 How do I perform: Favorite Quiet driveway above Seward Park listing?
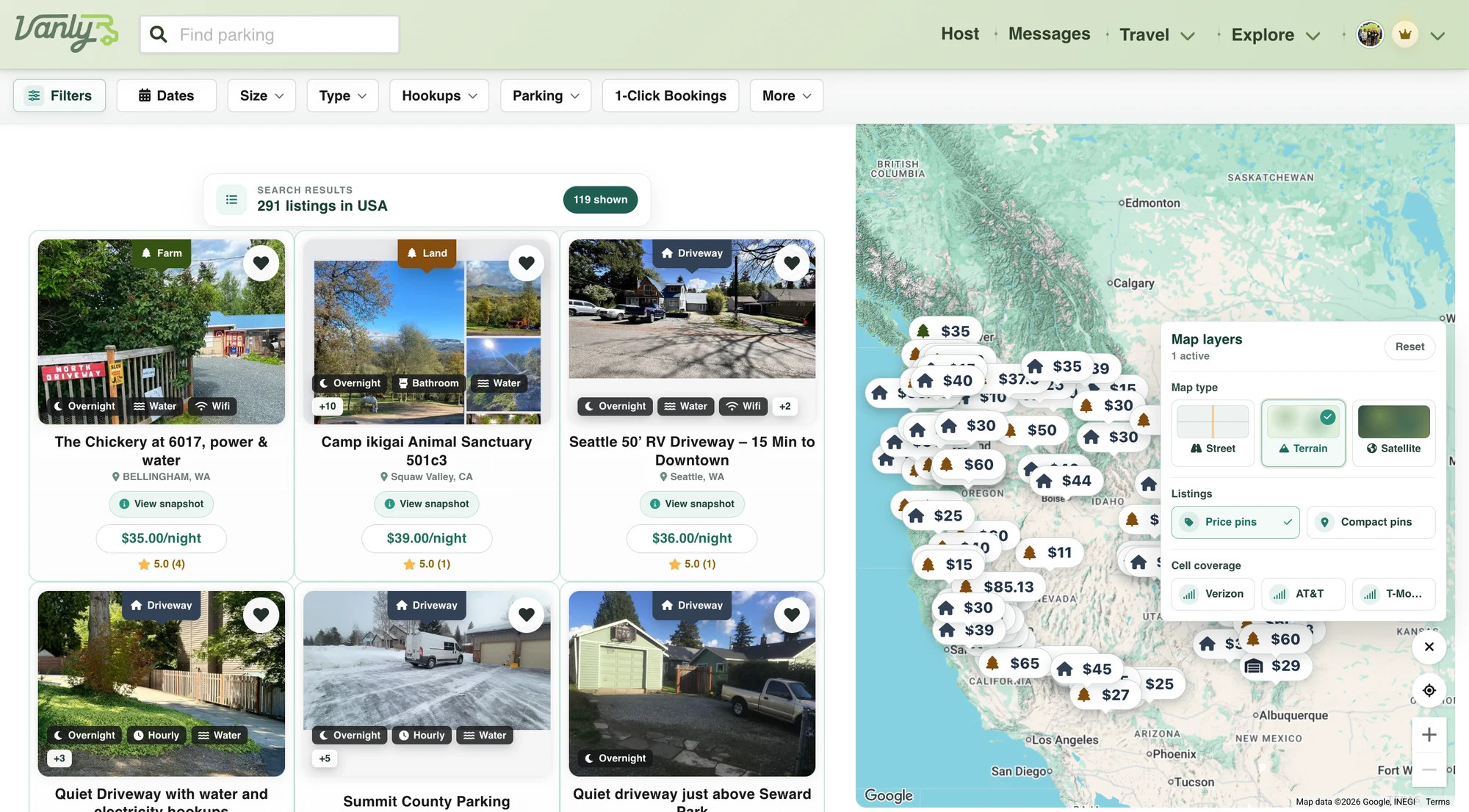pos(792,615)
